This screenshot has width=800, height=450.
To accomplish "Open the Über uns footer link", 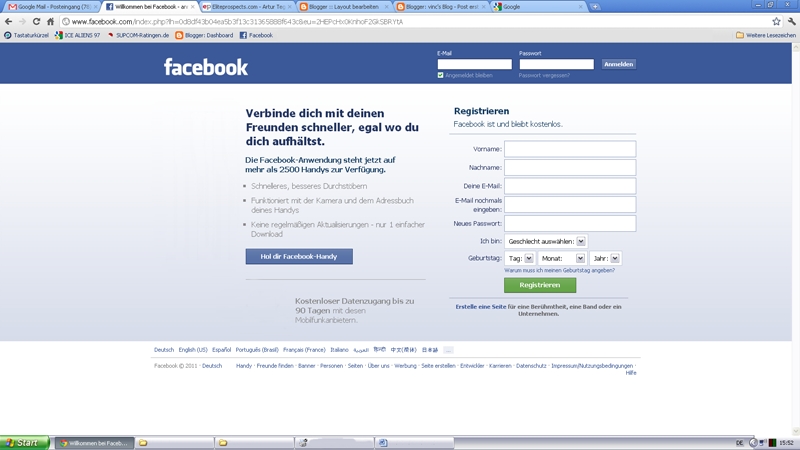I will click(x=379, y=366).
